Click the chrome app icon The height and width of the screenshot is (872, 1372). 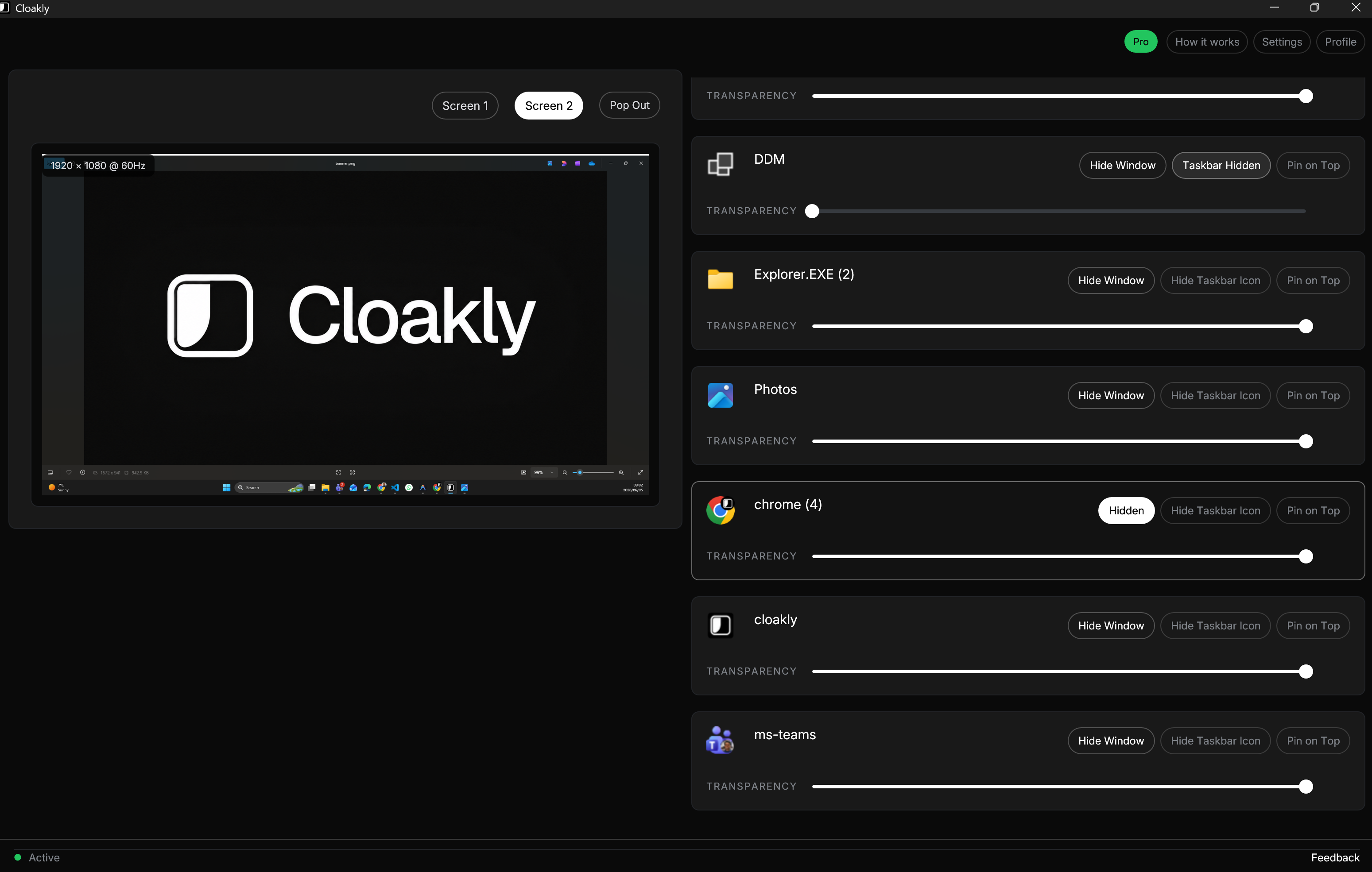720,510
